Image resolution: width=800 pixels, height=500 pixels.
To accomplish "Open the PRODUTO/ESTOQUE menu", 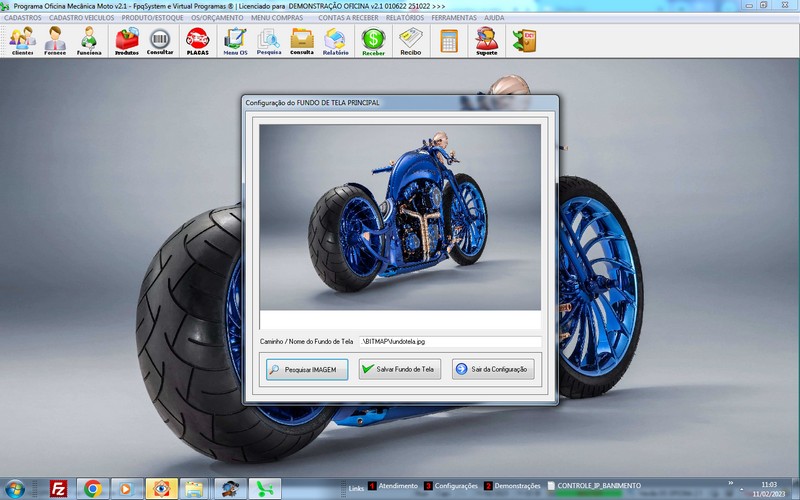I will tap(152, 17).
